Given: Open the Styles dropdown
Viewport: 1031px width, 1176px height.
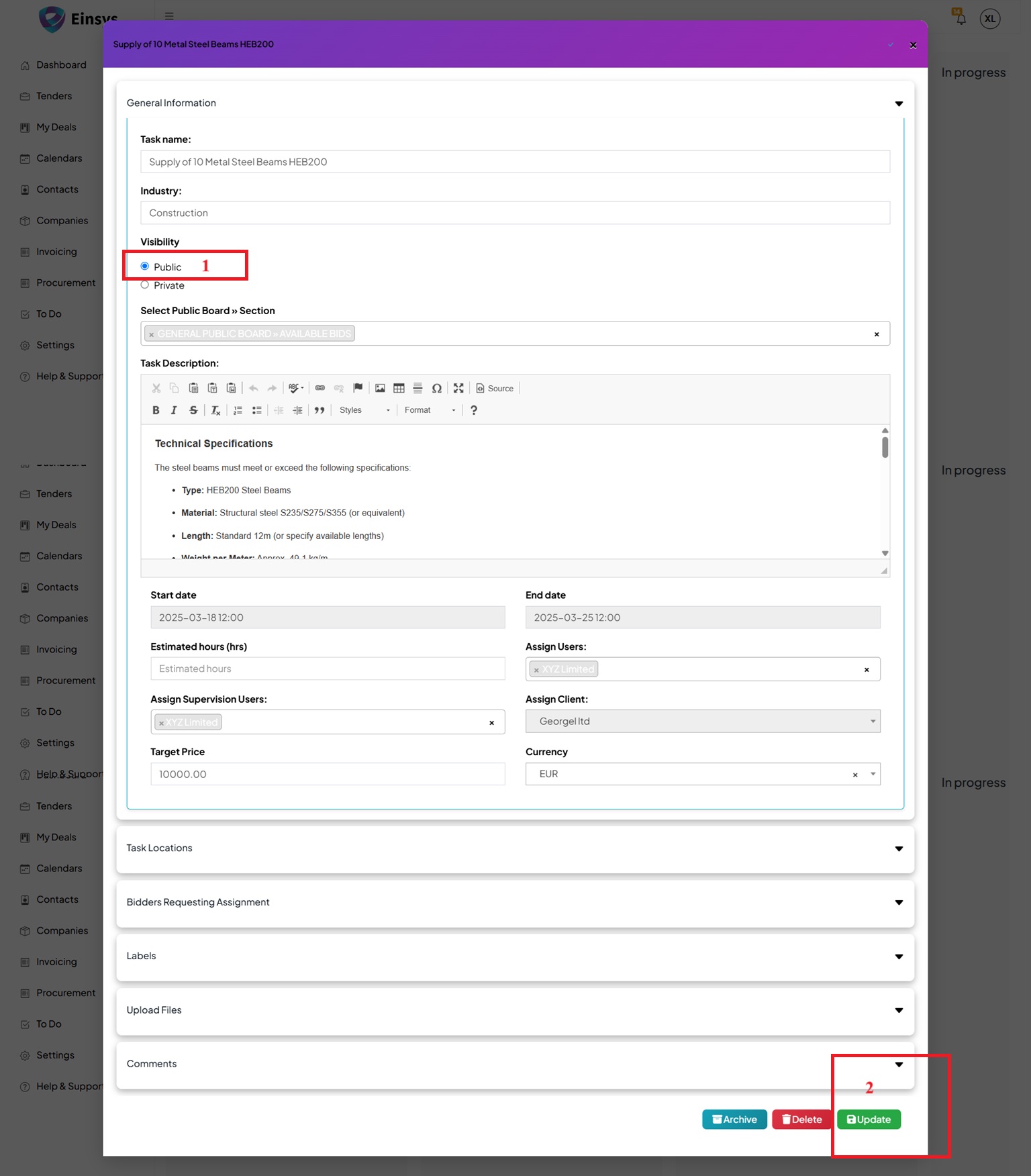Looking at the screenshot, I should pos(364,410).
